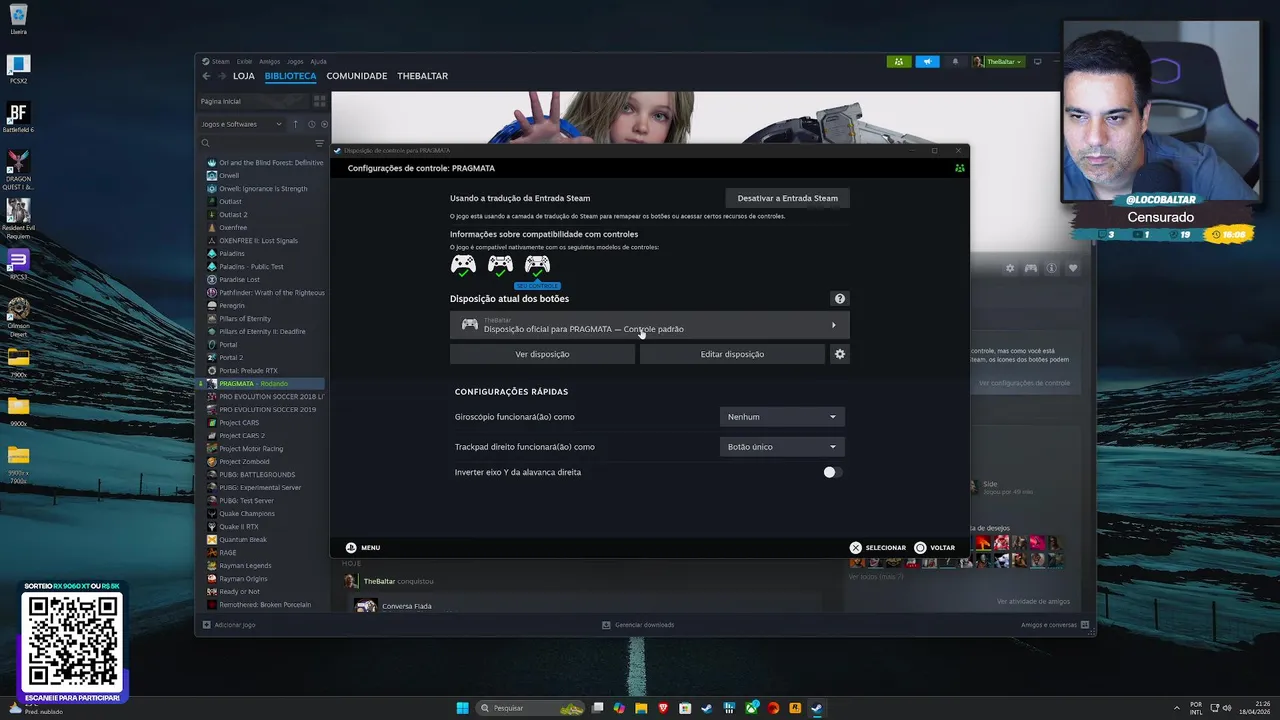Open the Exibir menu

click(245, 62)
